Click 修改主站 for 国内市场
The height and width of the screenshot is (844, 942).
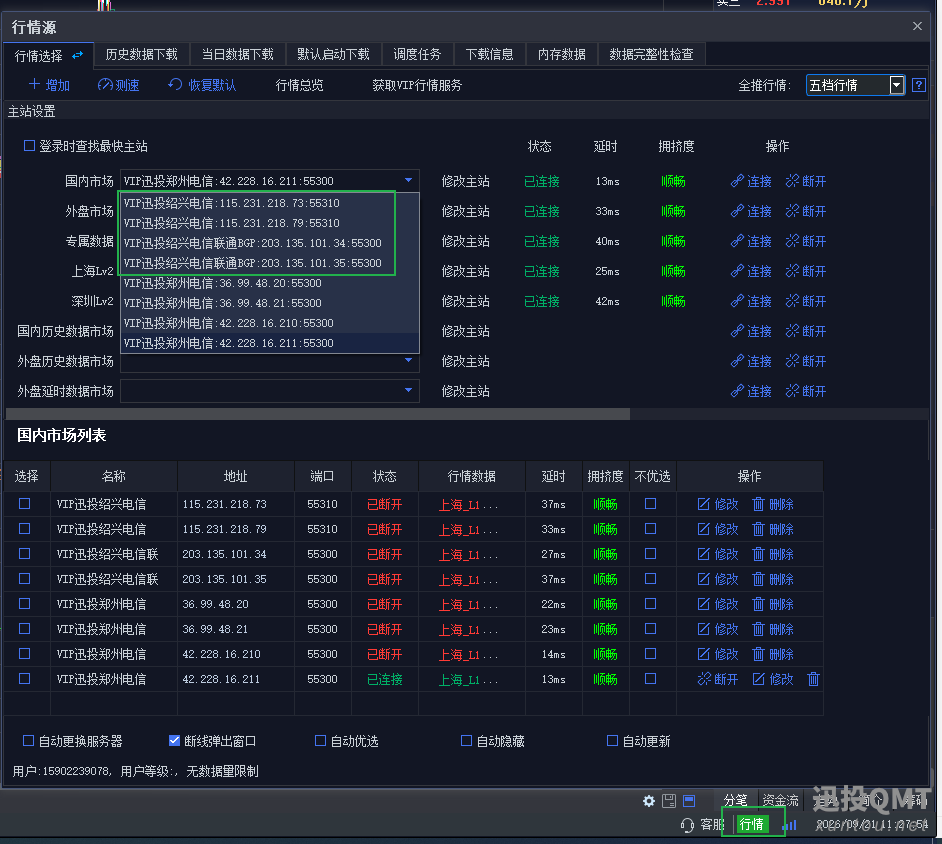pyautogui.click(x=466, y=181)
